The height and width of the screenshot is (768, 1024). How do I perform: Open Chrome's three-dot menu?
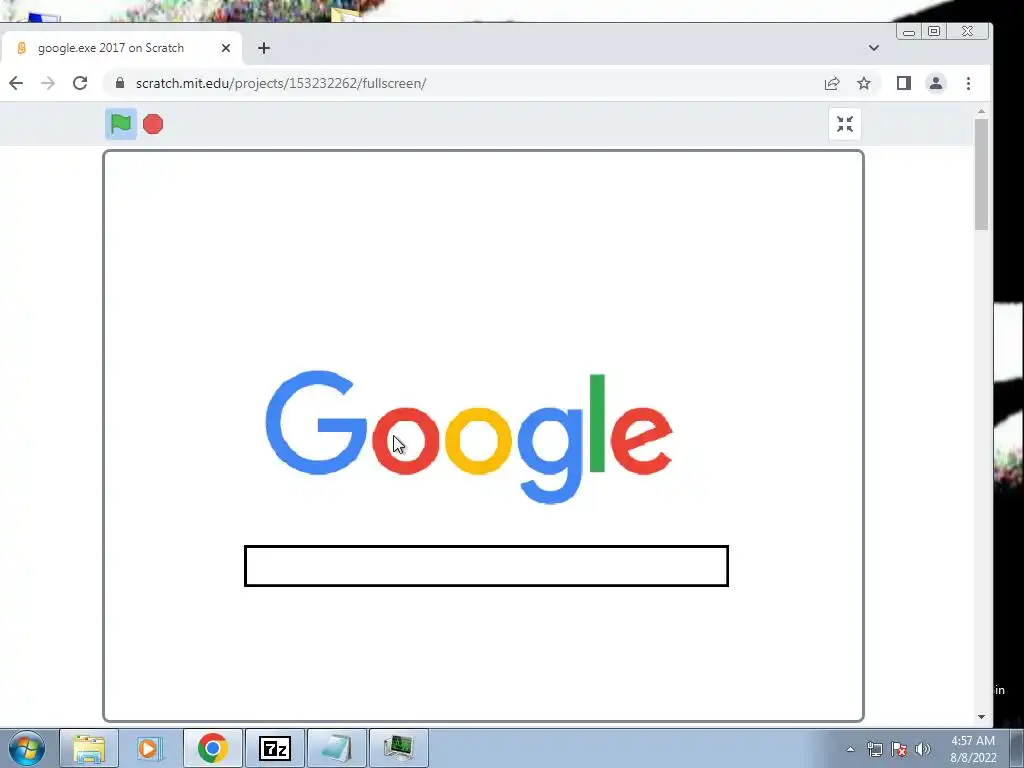[968, 83]
